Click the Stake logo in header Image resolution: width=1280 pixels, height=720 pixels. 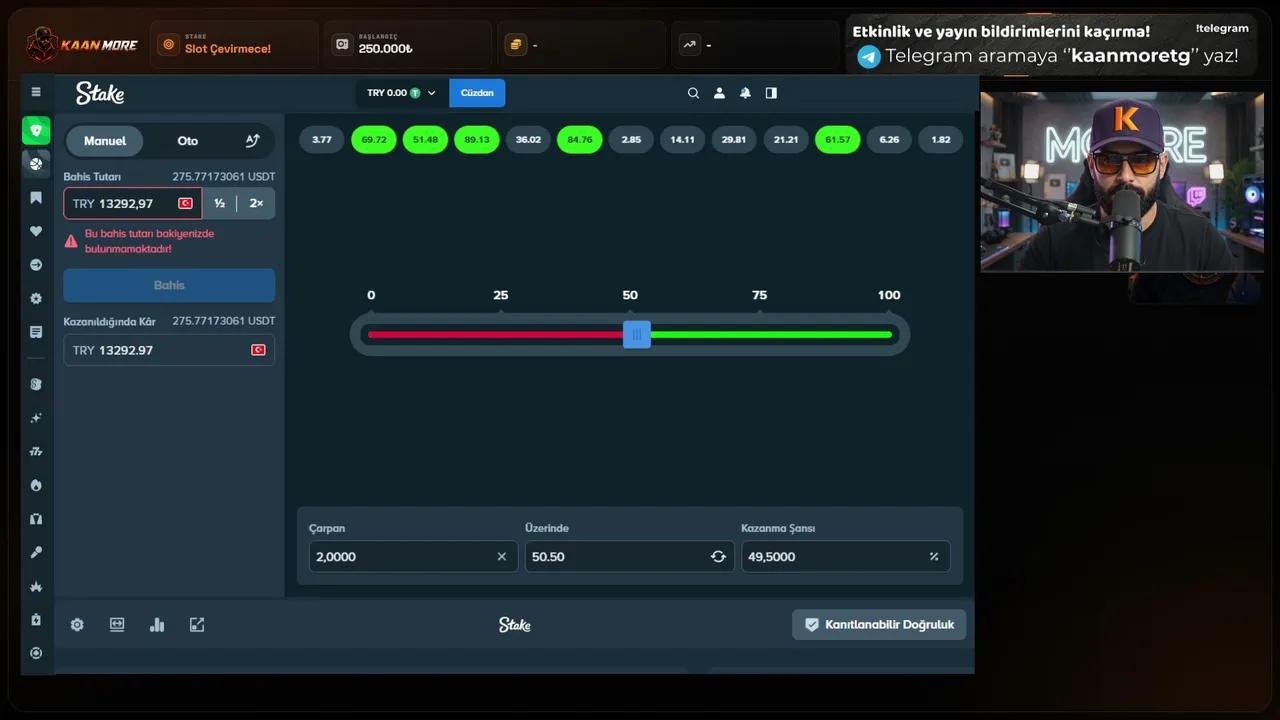[100, 93]
